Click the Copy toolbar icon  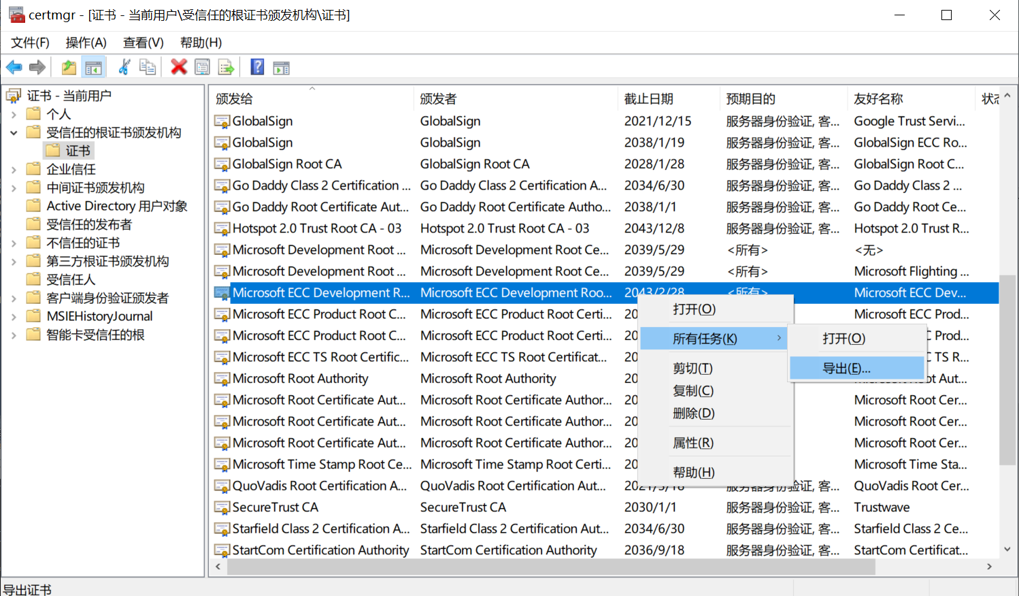pos(148,67)
